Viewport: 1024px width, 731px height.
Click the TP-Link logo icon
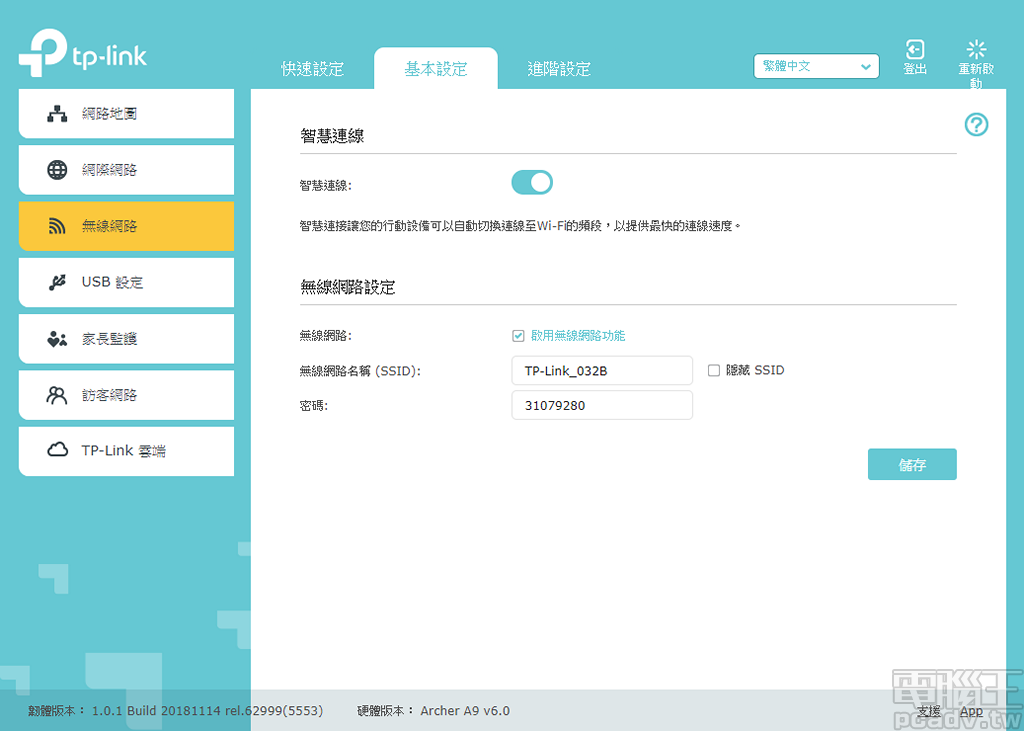[42, 53]
